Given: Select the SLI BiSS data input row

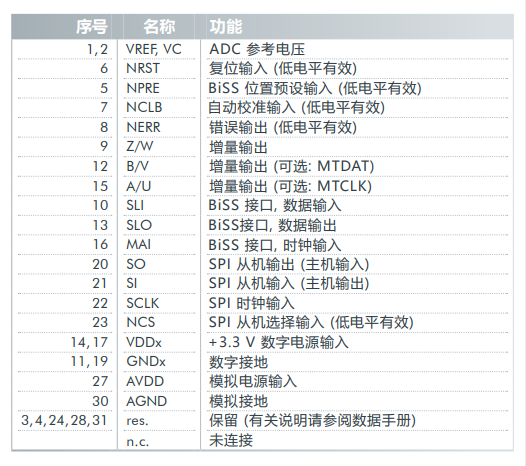Looking at the screenshot, I should pos(263,205).
